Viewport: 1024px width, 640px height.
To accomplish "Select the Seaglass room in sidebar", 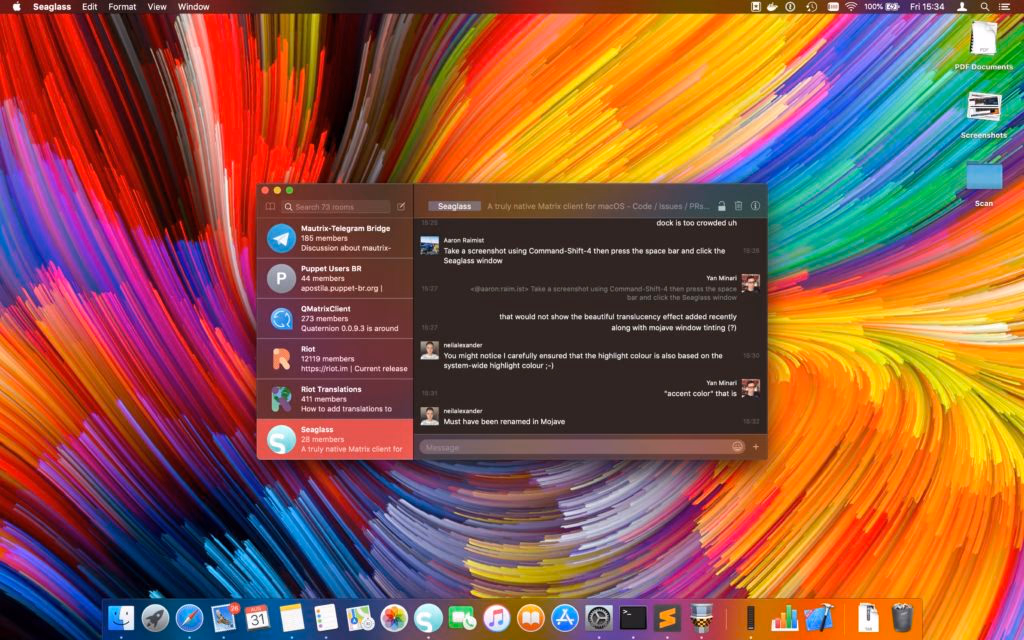I will [335, 439].
